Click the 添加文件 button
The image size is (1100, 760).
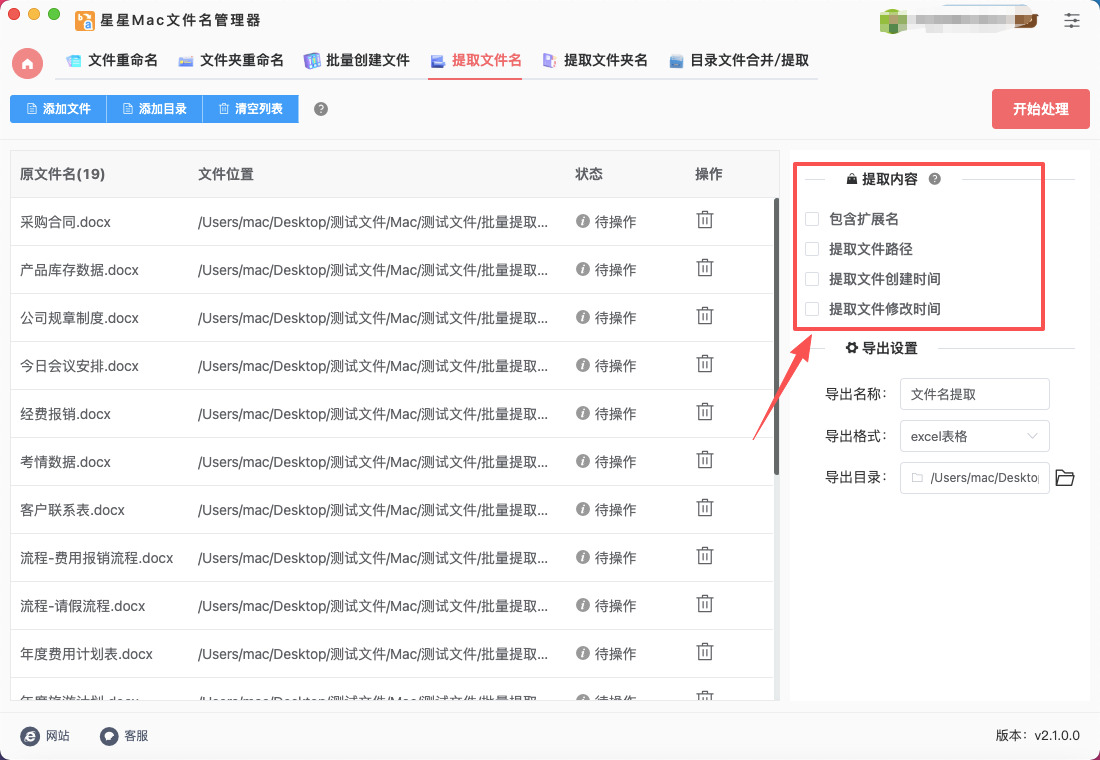click(58, 109)
